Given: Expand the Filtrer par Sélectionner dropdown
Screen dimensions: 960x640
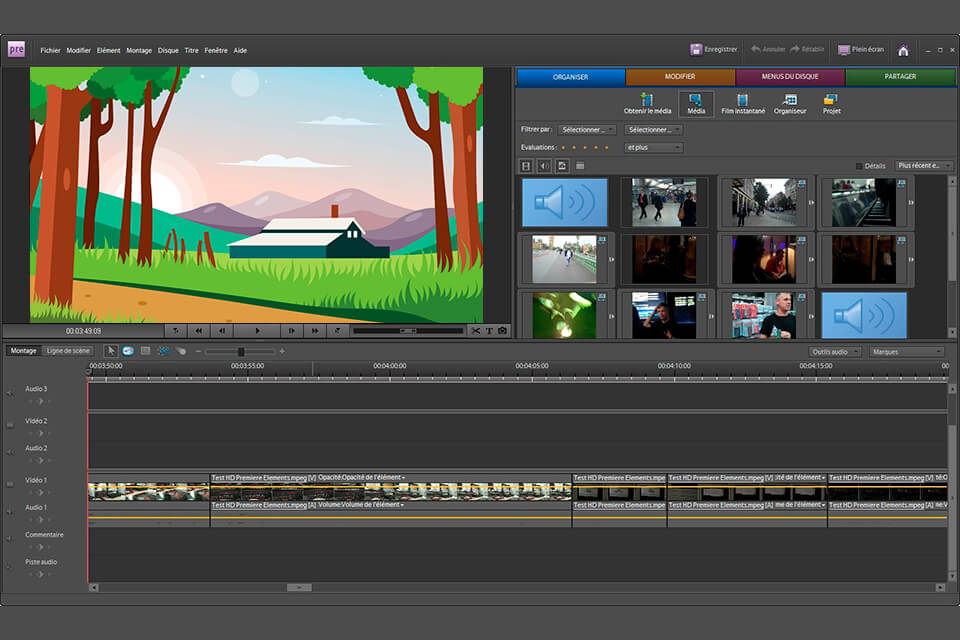Looking at the screenshot, I should point(587,129).
